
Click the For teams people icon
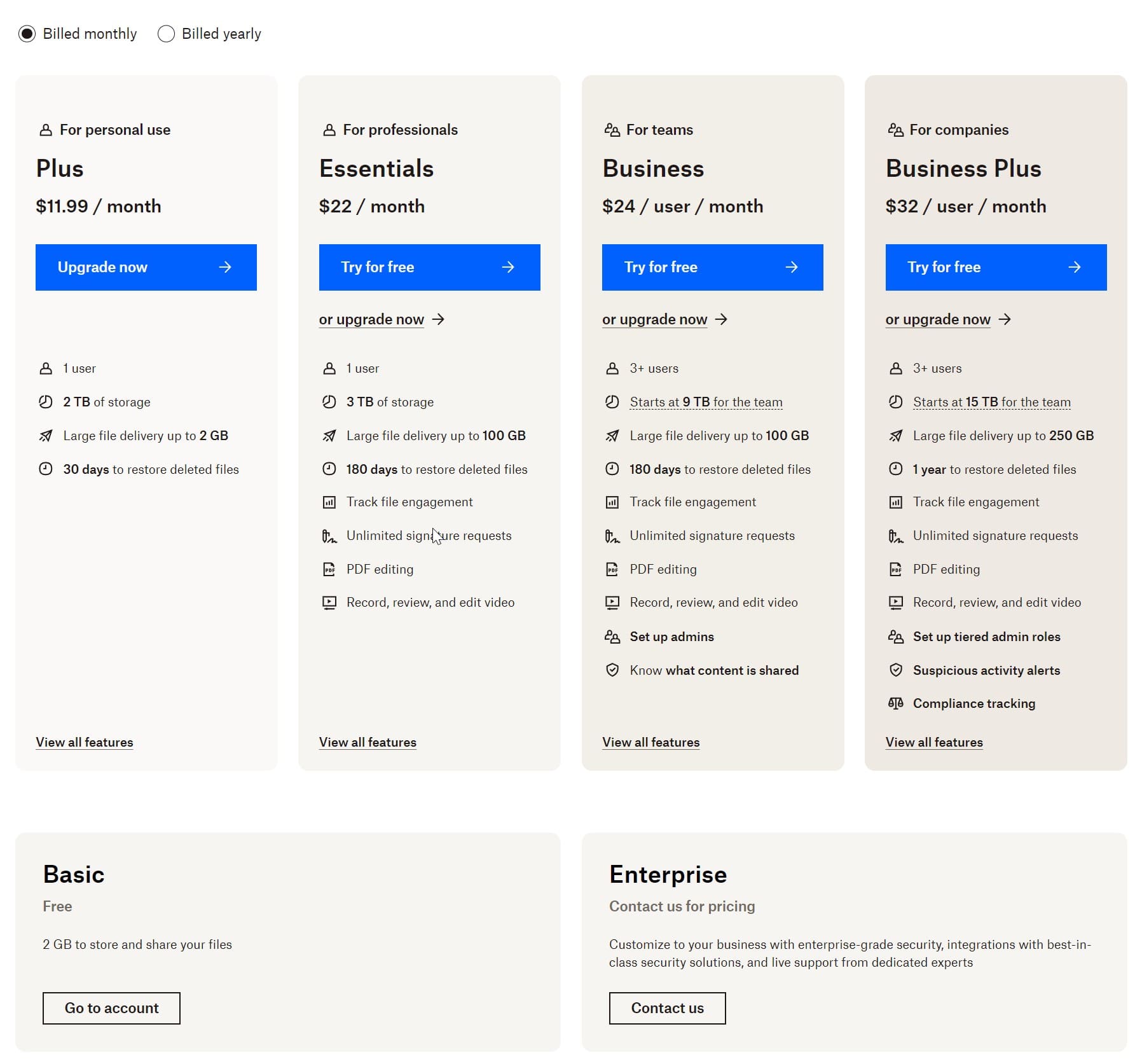pyautogui.click(x=612, y=129)
